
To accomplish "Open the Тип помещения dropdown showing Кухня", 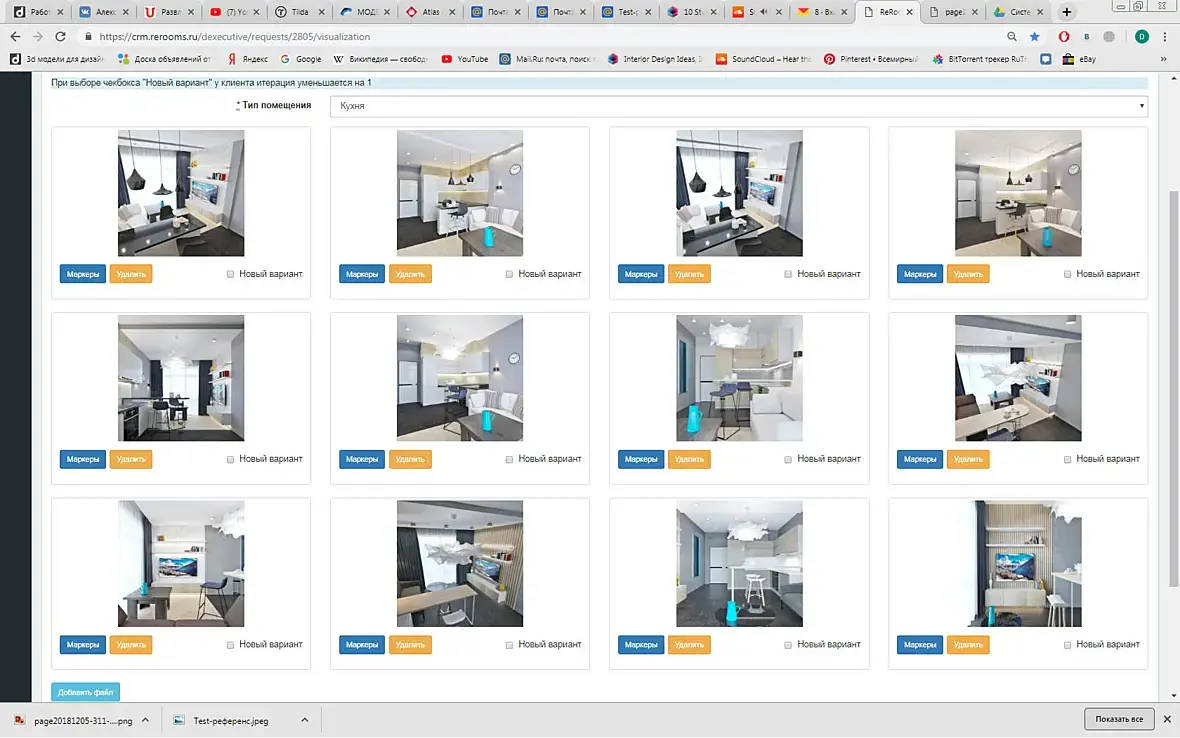I will click(739, 106).
